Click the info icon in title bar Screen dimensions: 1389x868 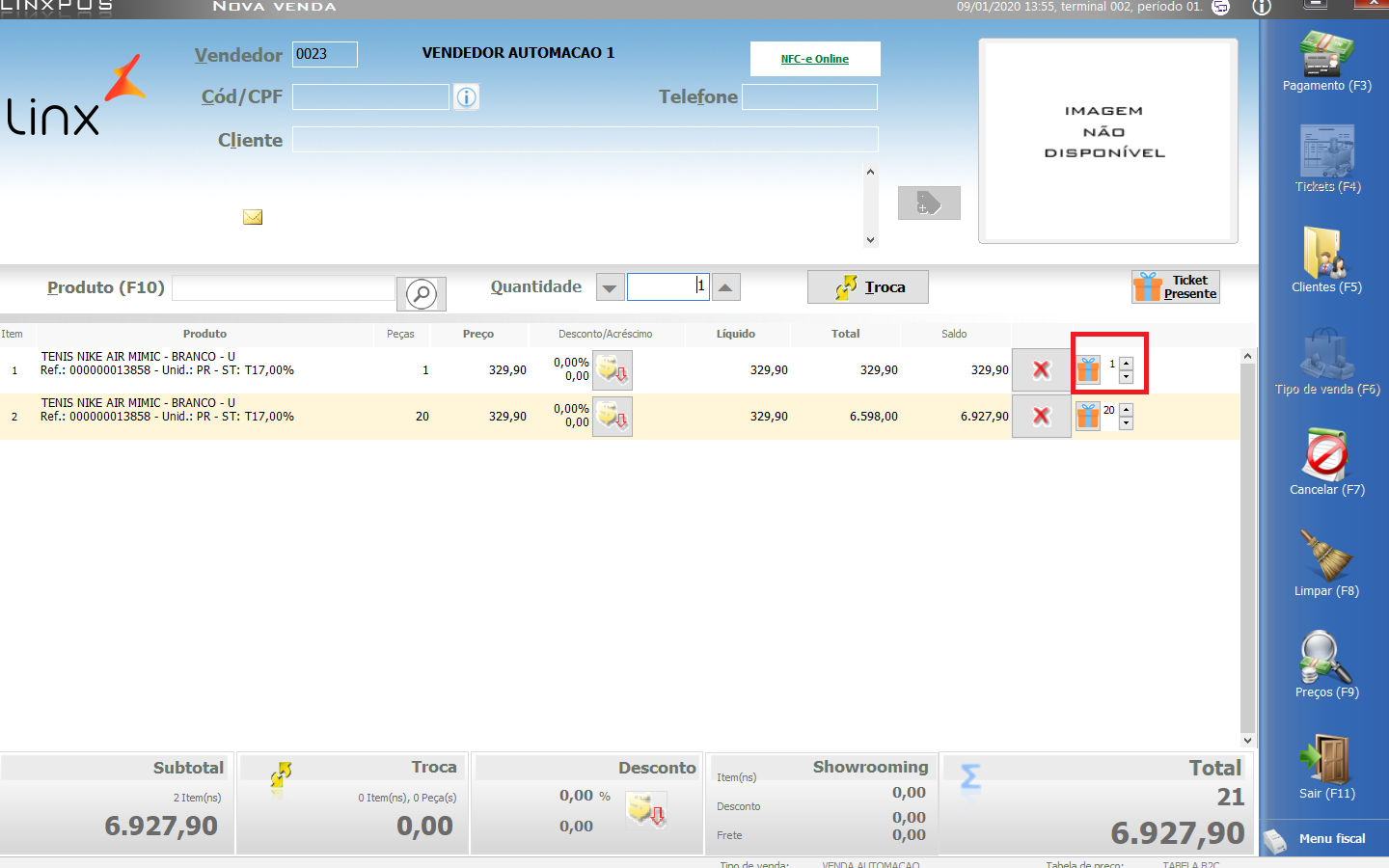(x=1262, y=7)
